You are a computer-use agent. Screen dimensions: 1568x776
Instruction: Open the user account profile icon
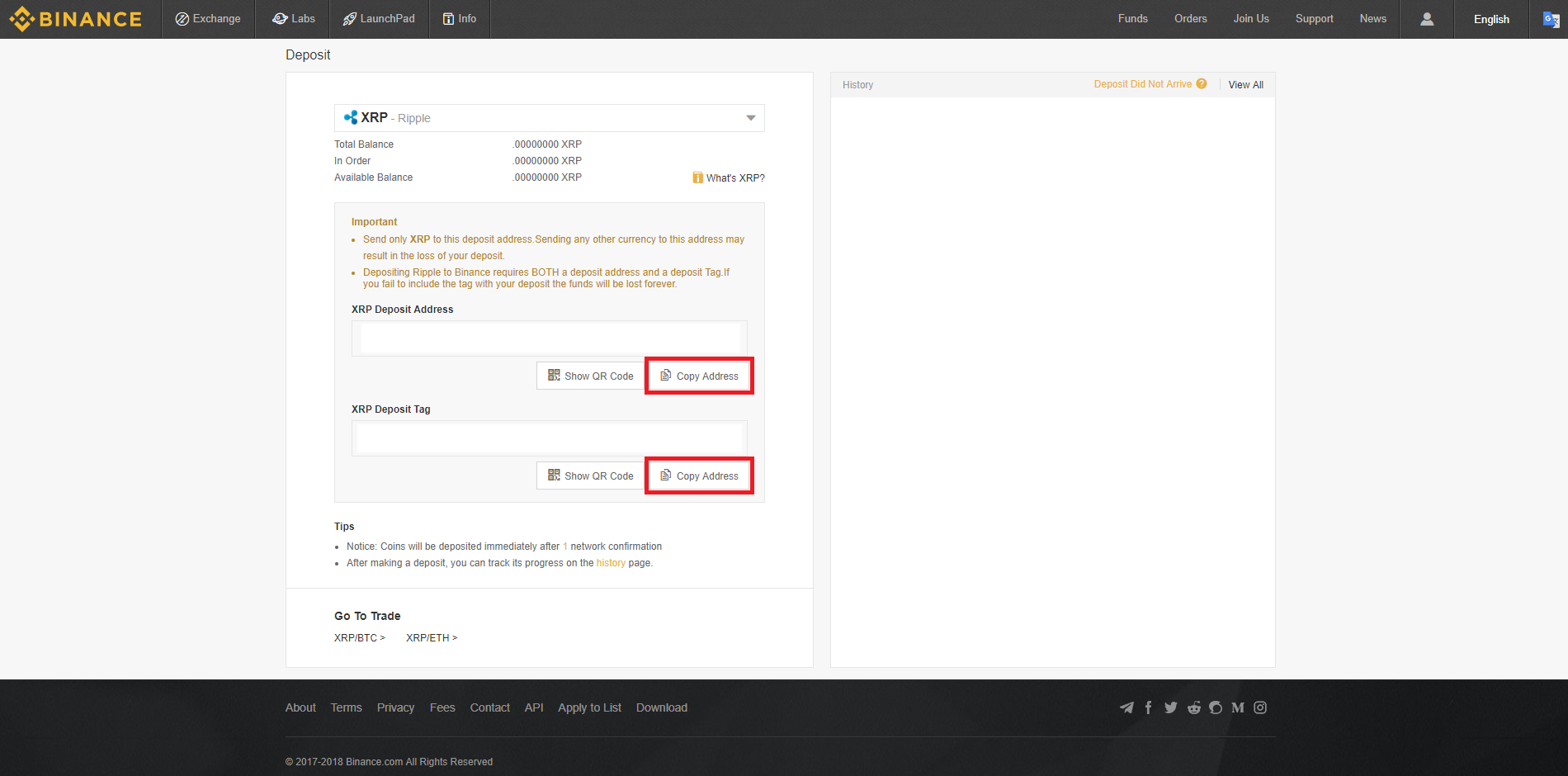(1426, 19)
